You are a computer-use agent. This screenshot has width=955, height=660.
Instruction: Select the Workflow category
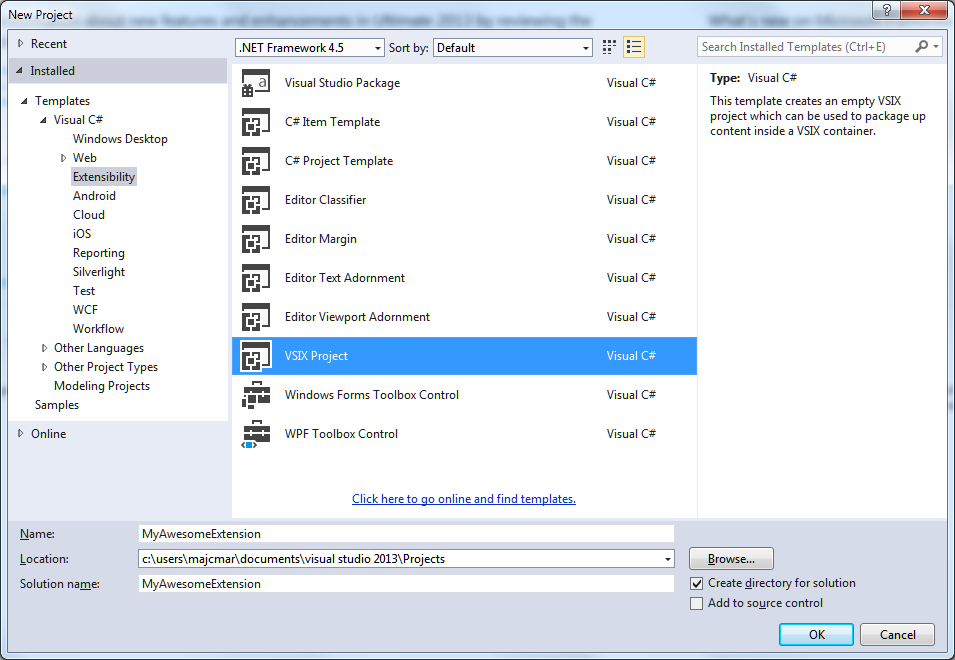98,329
